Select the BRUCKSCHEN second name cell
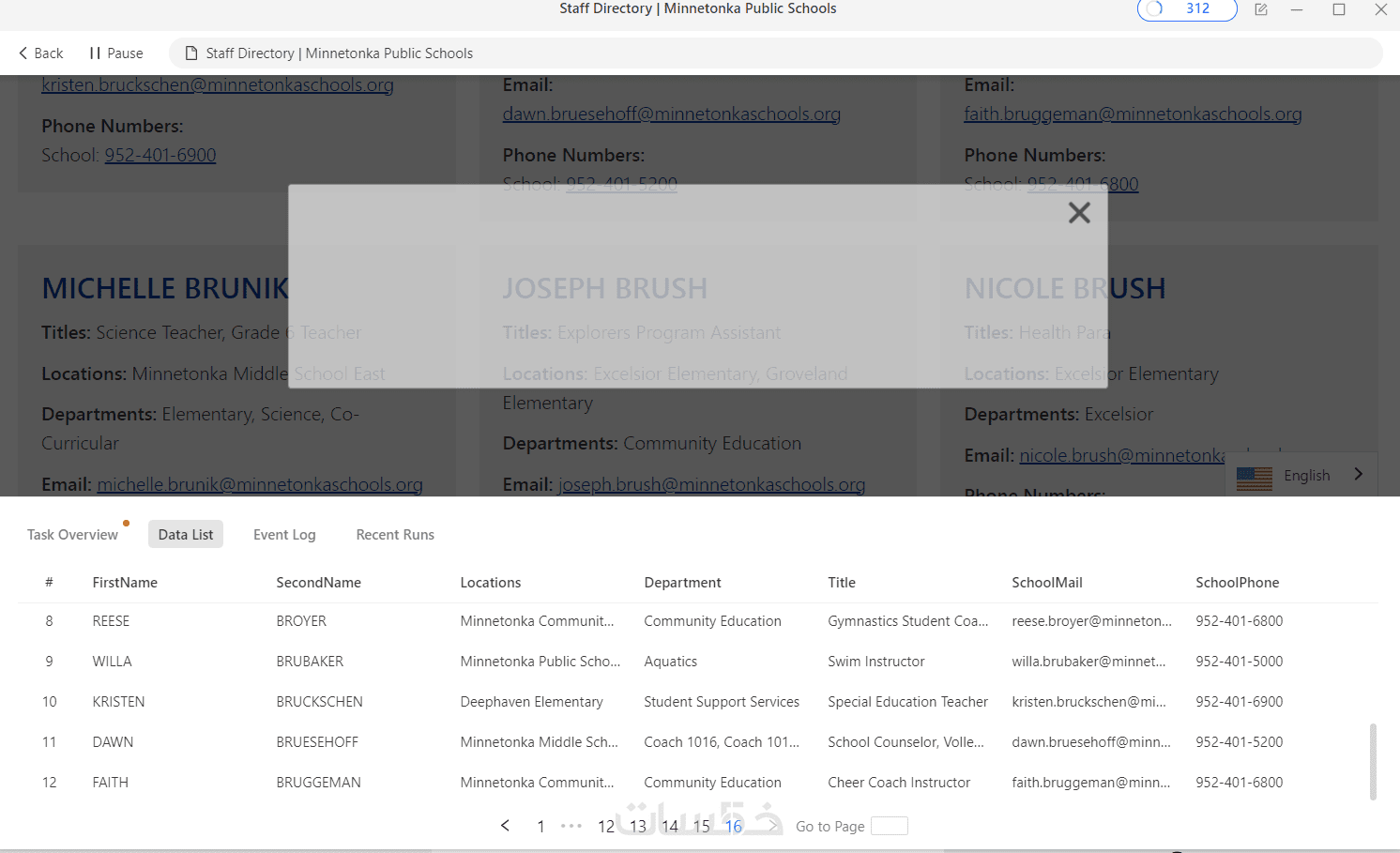The width and height of the screenshot is (1400, 853). click(x=319, y=702)
